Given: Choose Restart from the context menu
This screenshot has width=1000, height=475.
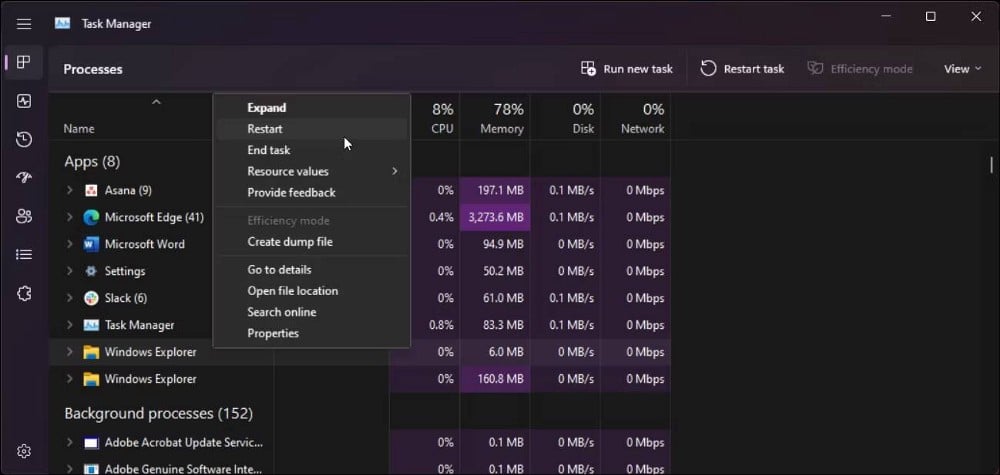Looking at the screenshot, I should 265,129.
